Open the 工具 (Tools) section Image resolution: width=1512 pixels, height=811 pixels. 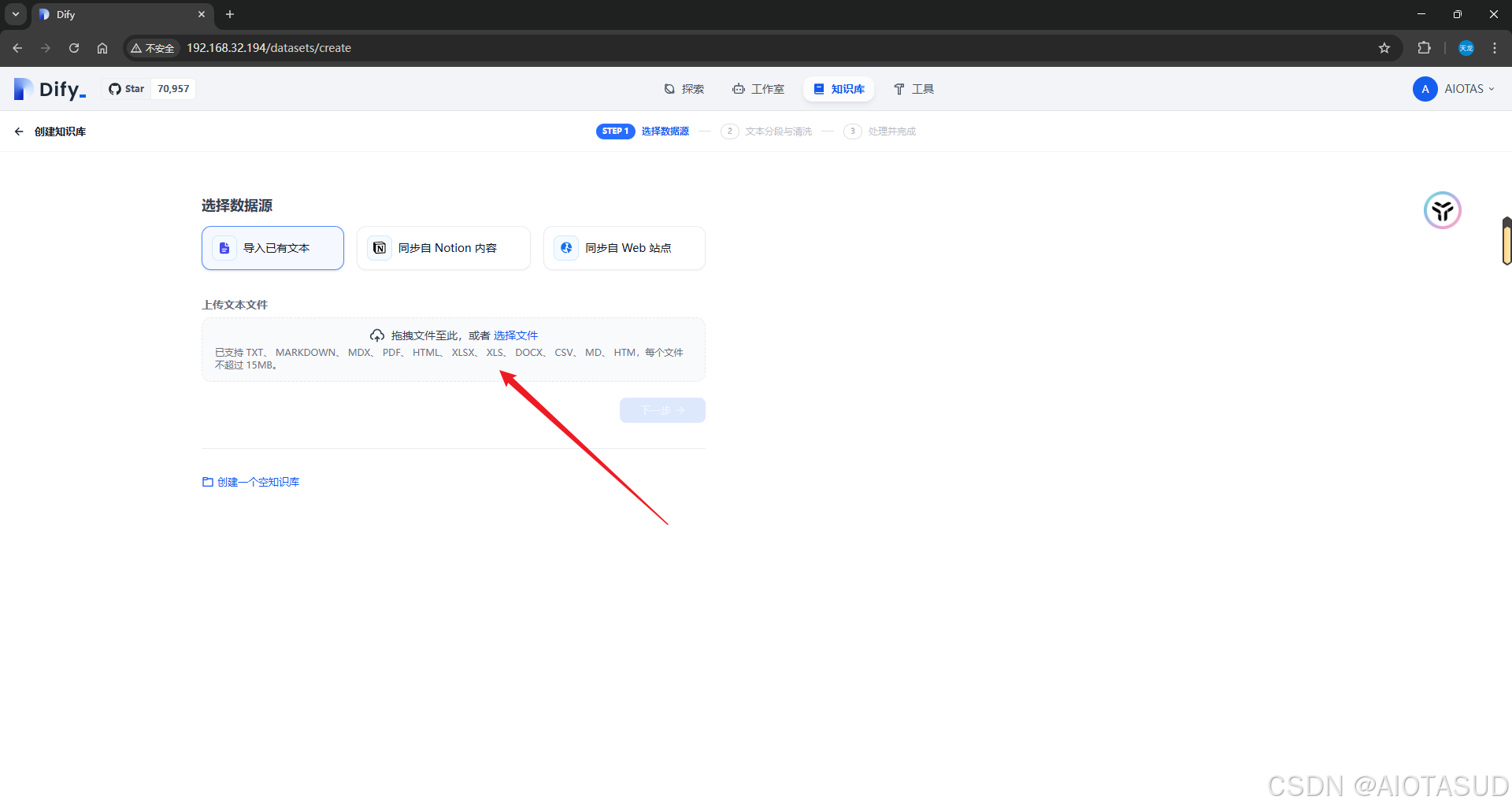(913, 89)
